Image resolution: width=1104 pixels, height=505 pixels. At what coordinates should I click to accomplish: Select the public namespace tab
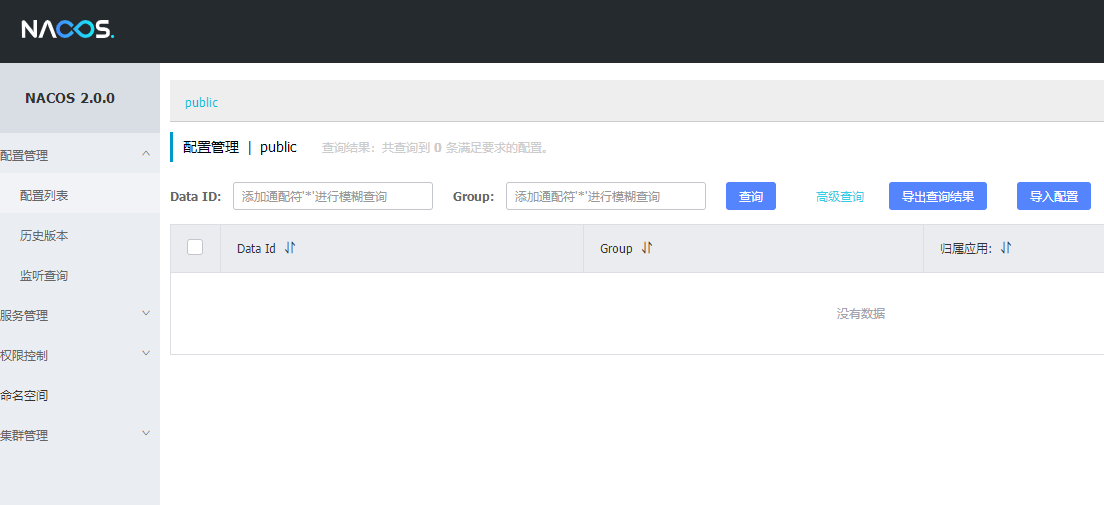[x=201, y=103]
